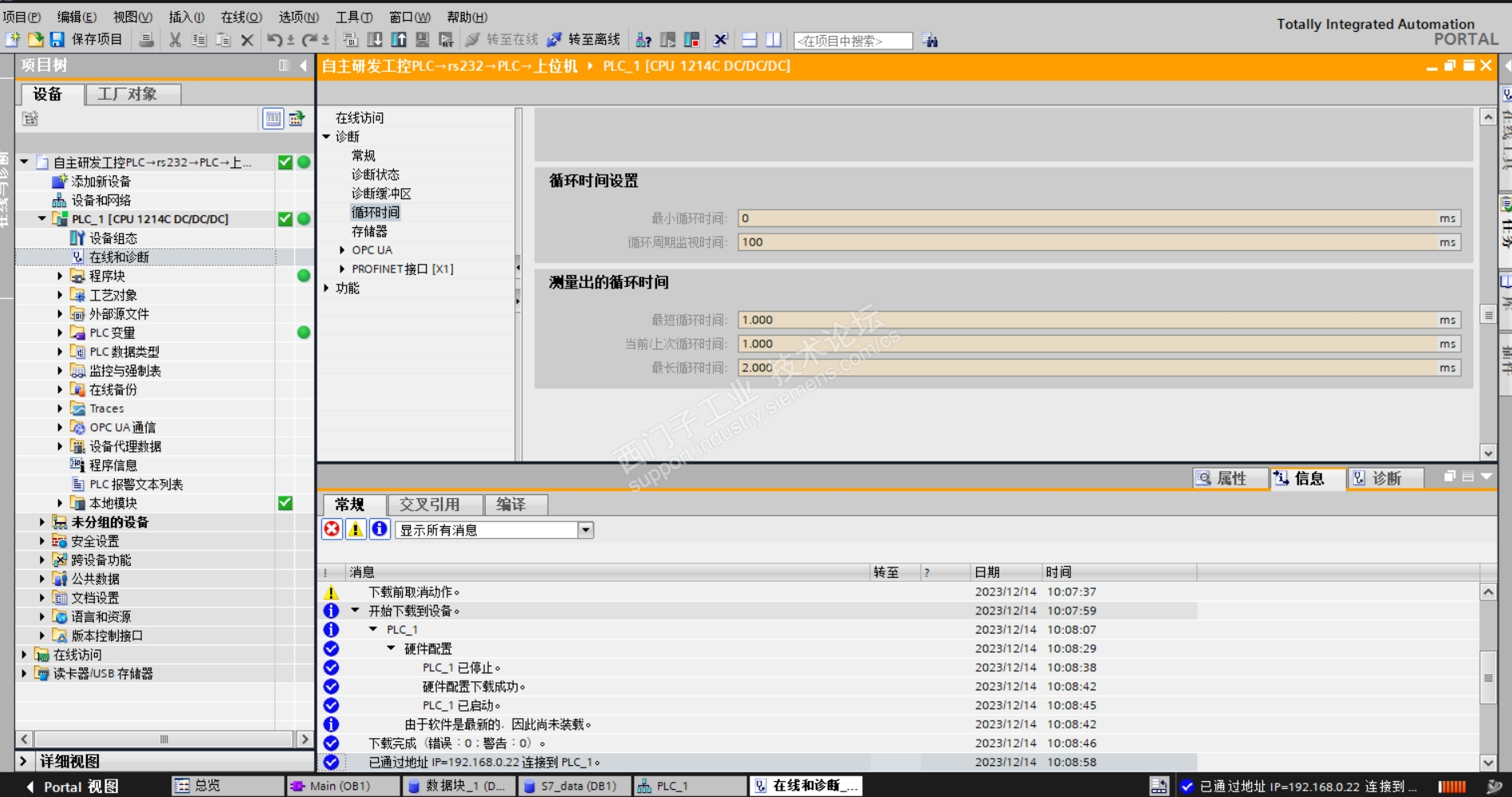Expand the 本地模块 folder
This screenshot has height=797, width=1512.
tap(60, 503)
